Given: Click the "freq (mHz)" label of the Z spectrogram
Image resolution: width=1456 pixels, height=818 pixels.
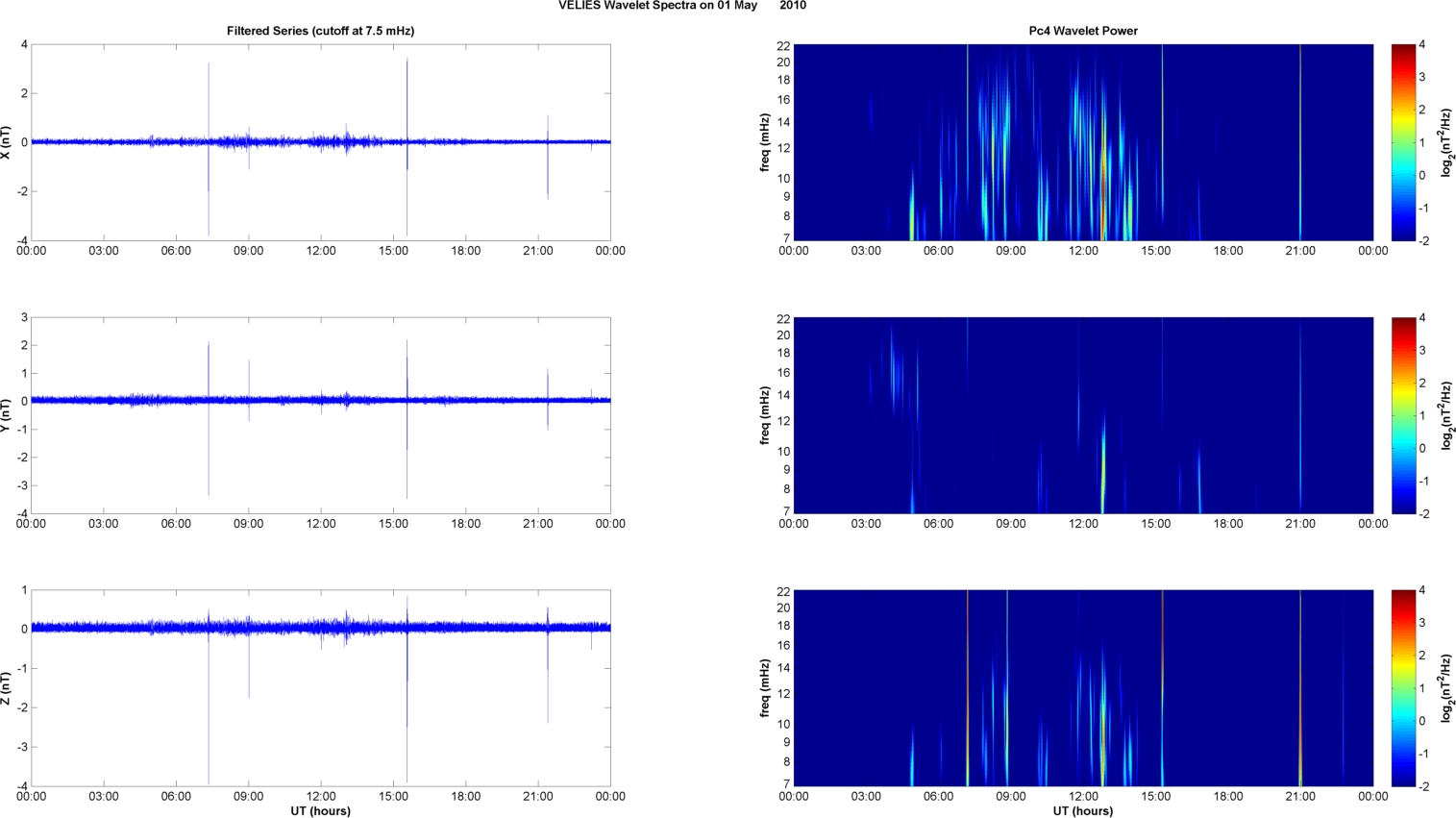Looking at the screenshot, I should (765, 688).
